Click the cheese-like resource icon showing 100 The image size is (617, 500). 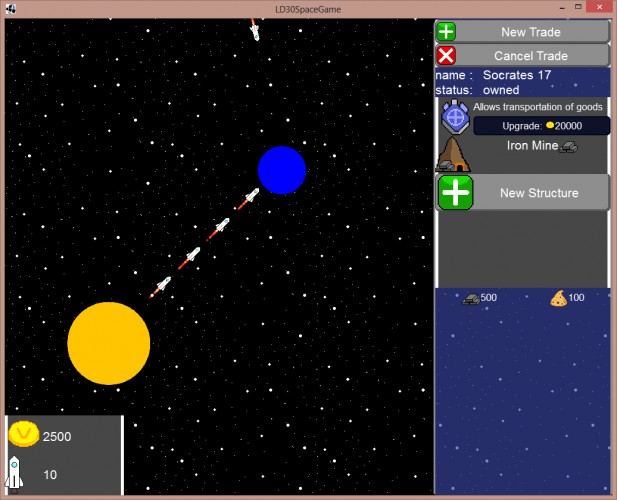point(558,298)
